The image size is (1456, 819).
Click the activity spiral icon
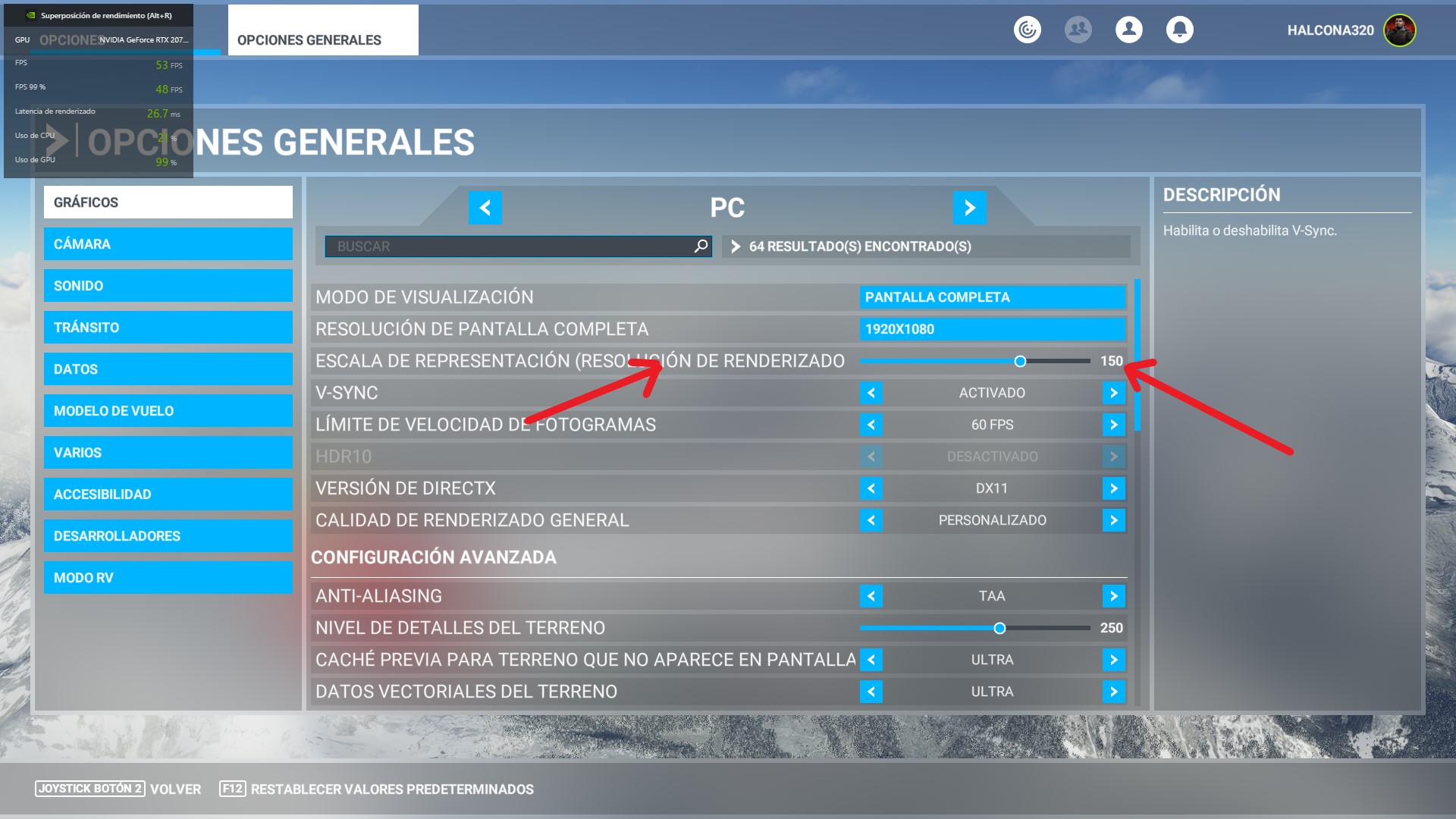click(x=1027, y=30)
